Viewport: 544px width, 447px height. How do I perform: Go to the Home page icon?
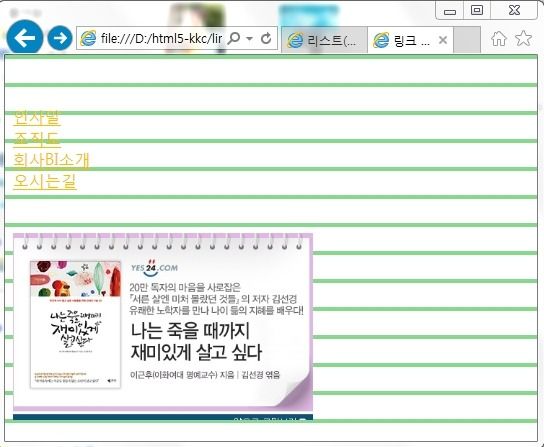pos(499,38)
